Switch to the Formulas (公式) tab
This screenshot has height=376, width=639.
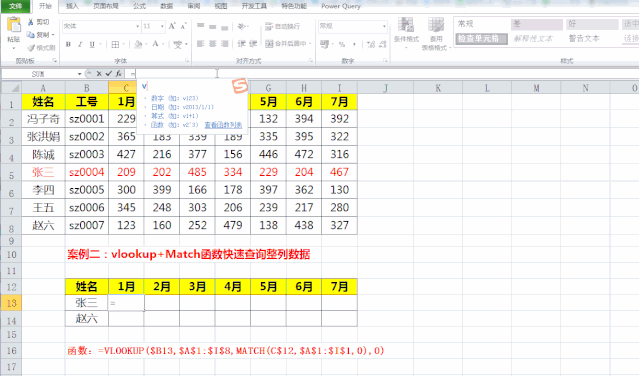139,6
